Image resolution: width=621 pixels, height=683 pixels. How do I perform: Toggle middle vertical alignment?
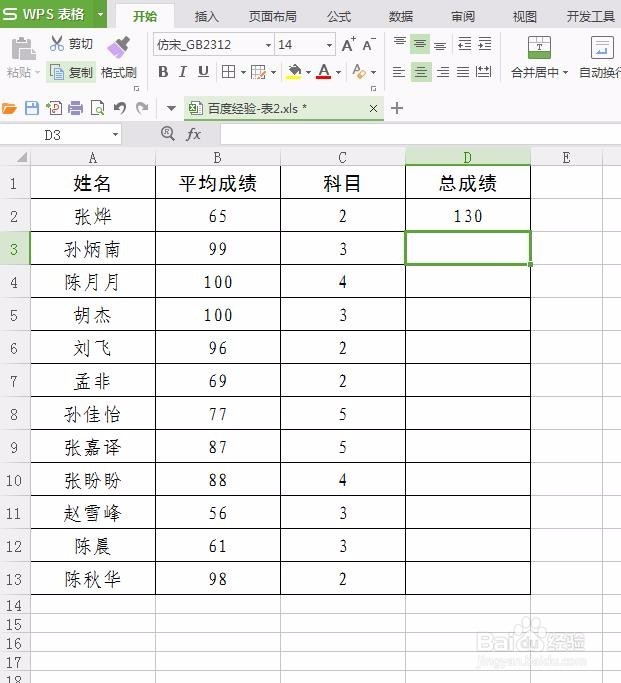[420, 44]
